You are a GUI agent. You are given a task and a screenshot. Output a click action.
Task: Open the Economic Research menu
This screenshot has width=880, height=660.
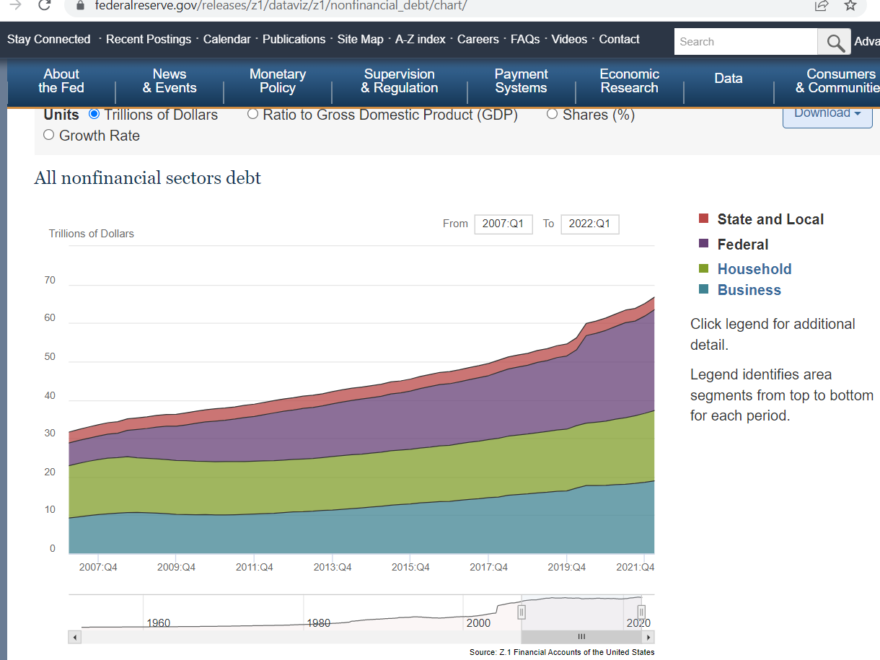[629, 81]
